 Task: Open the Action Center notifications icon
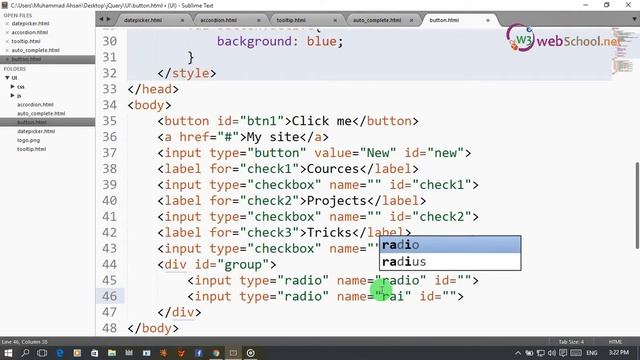[563, 353]
